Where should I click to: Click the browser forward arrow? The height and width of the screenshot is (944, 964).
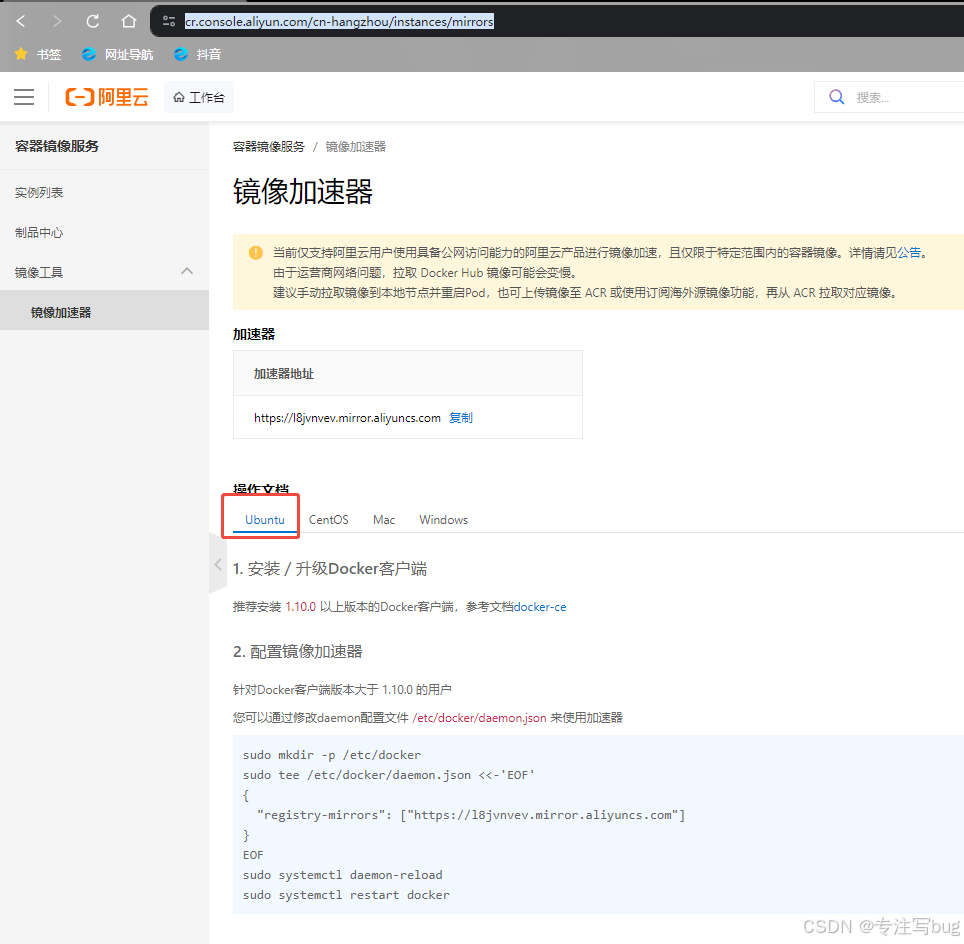click(x=57, y=22)
